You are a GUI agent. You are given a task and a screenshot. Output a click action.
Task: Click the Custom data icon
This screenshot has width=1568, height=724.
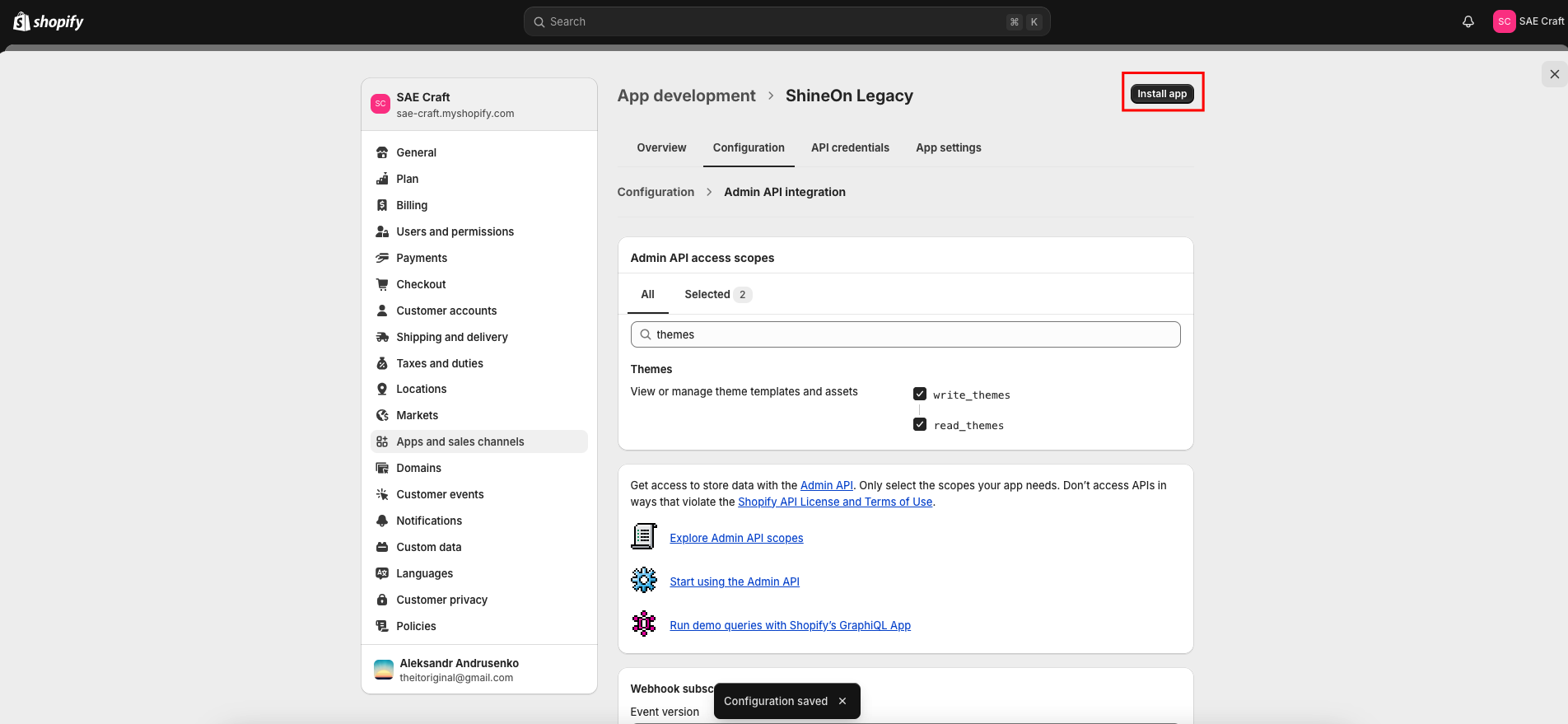[x=382, y=547]
